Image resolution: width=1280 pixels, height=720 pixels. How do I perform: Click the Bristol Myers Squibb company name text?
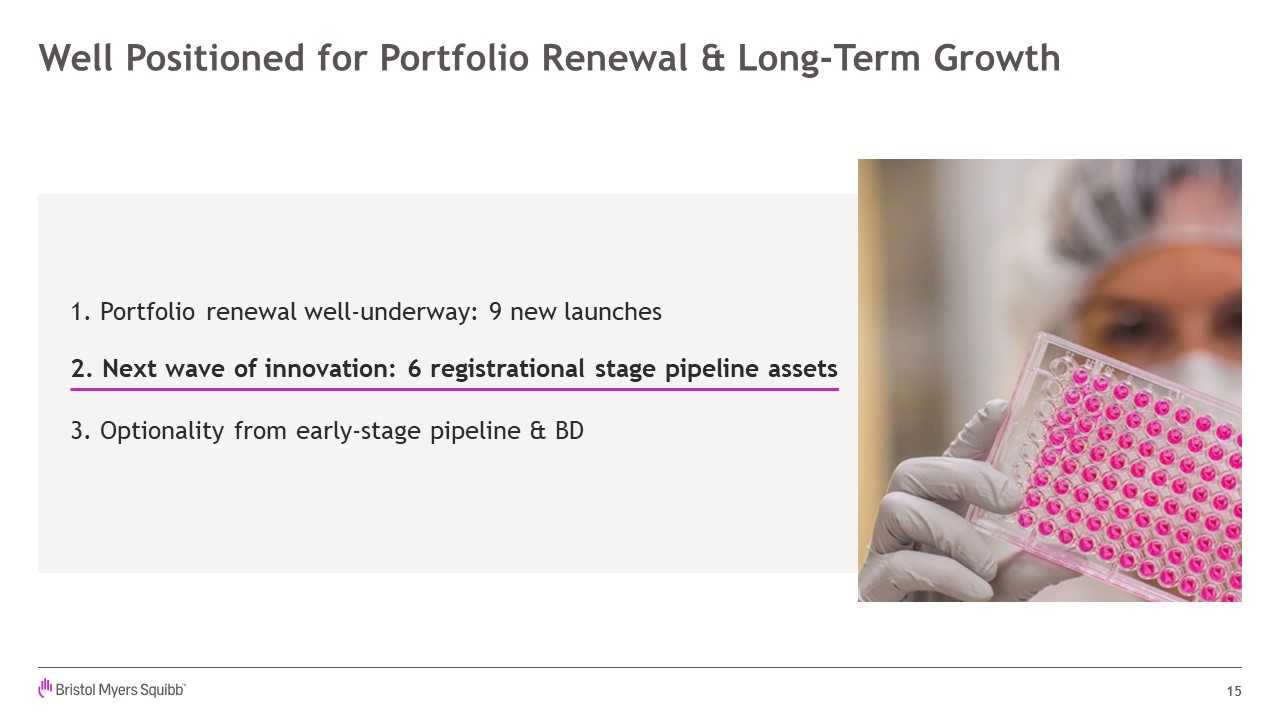tap(120, 689)
